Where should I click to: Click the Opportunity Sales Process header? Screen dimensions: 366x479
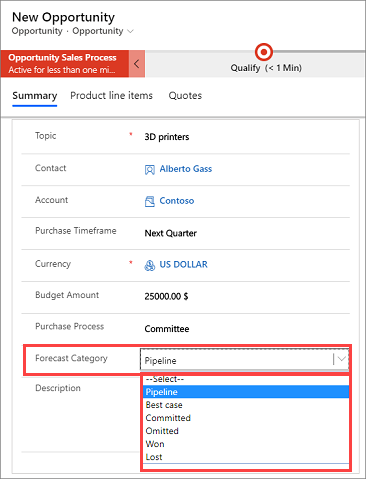[x=65, y=64]
